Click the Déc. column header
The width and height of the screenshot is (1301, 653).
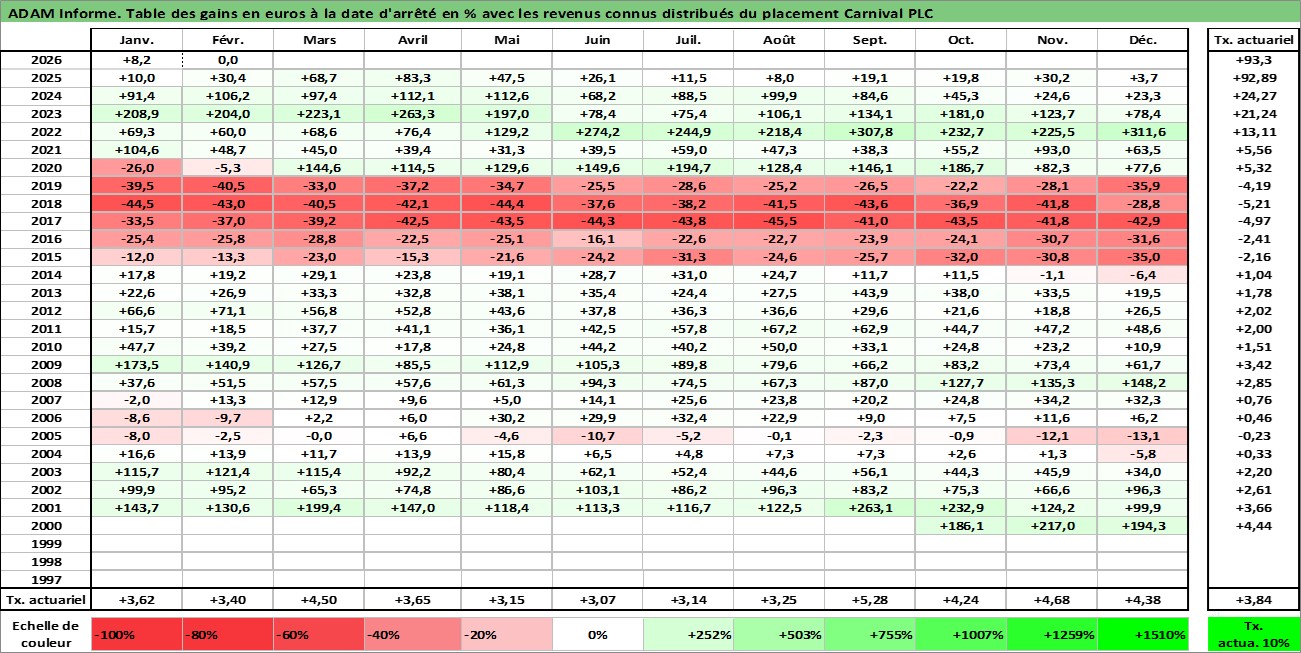click(1143, 40)
